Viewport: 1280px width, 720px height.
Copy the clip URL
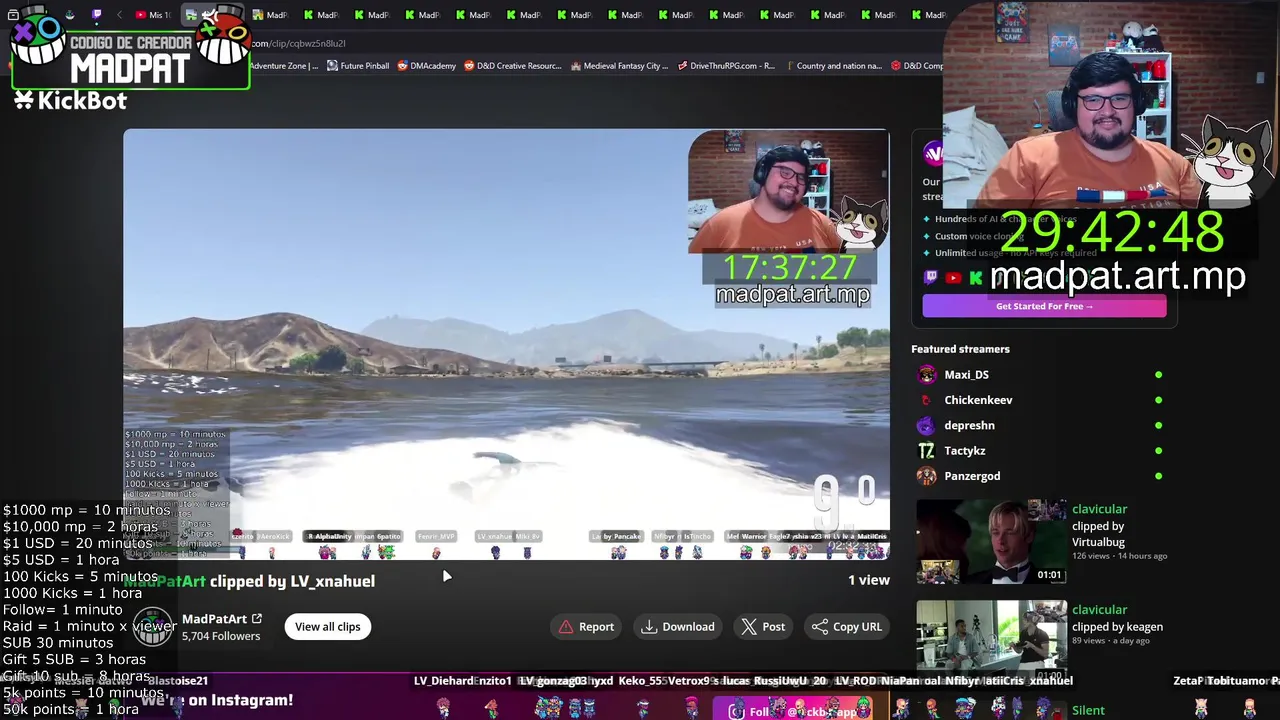(x=847, y=627)
